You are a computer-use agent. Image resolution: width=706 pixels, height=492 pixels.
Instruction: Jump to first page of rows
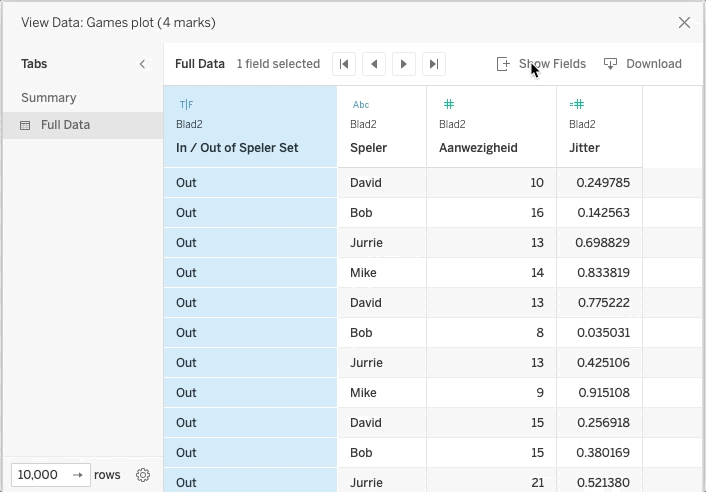coord(344,64)
